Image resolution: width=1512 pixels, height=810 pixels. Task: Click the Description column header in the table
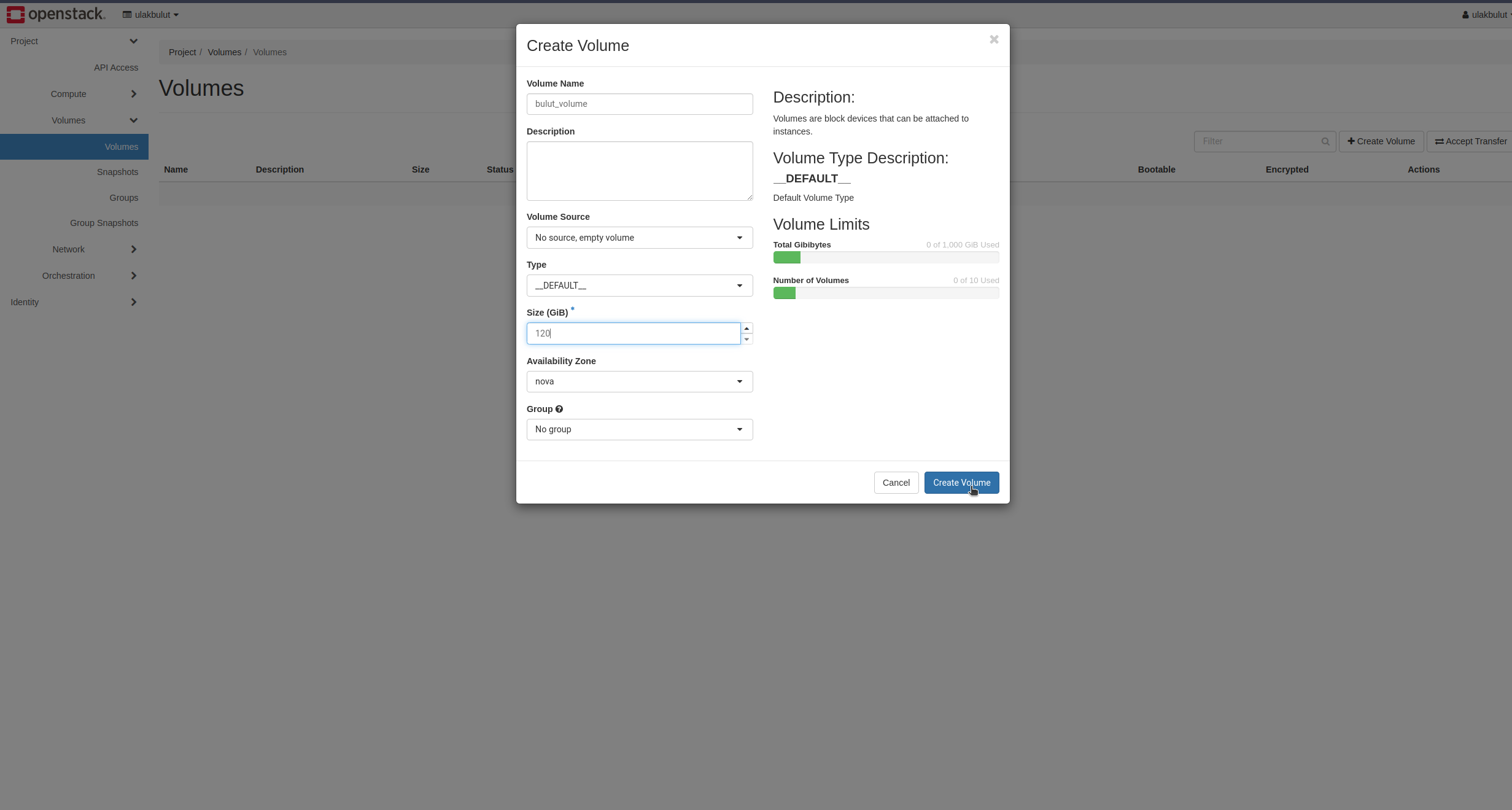280,169
